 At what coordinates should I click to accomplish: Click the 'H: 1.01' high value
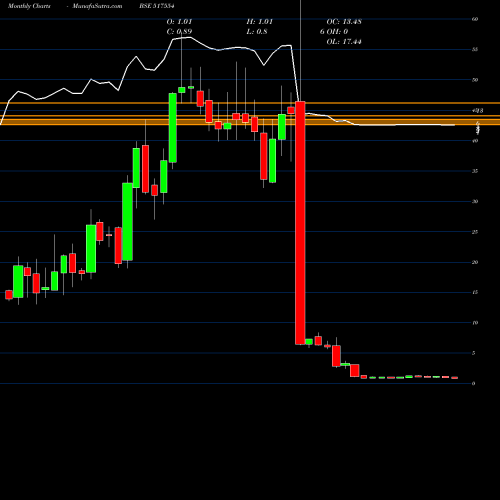click(x=260, y=22)
